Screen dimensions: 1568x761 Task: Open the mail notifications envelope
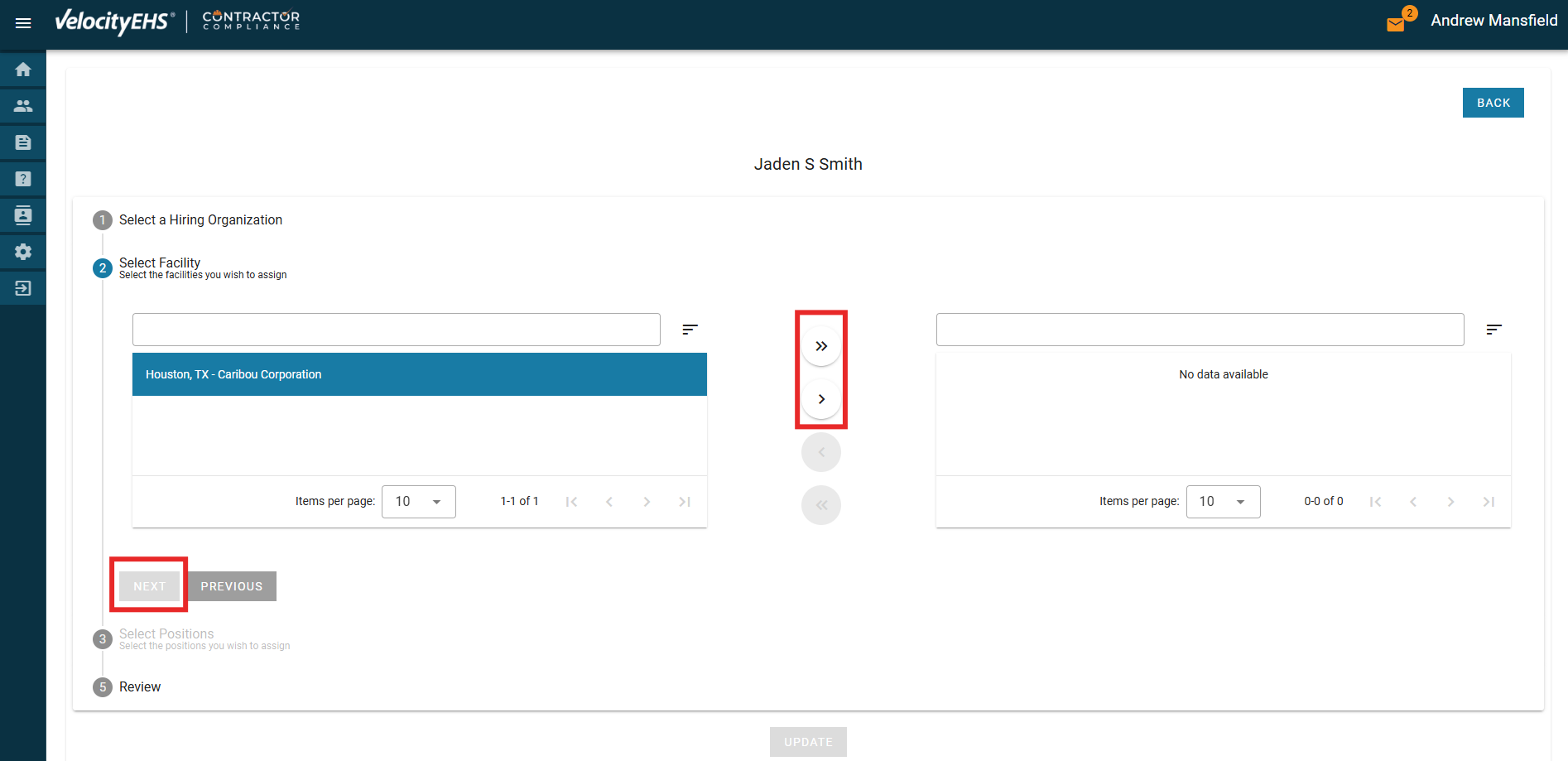[x=1396, y=24]
